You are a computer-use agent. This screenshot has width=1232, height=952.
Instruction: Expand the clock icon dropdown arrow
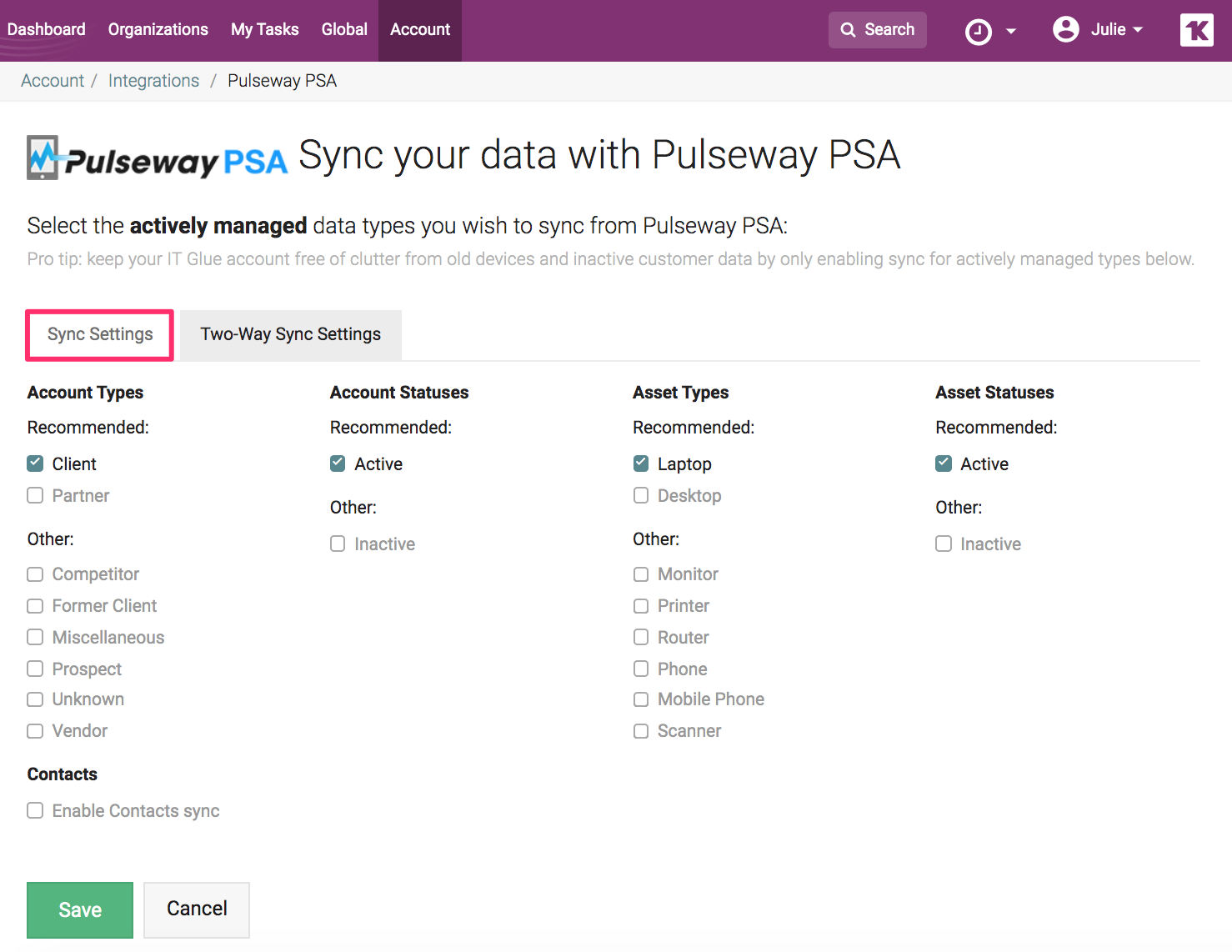(1009, 31)
